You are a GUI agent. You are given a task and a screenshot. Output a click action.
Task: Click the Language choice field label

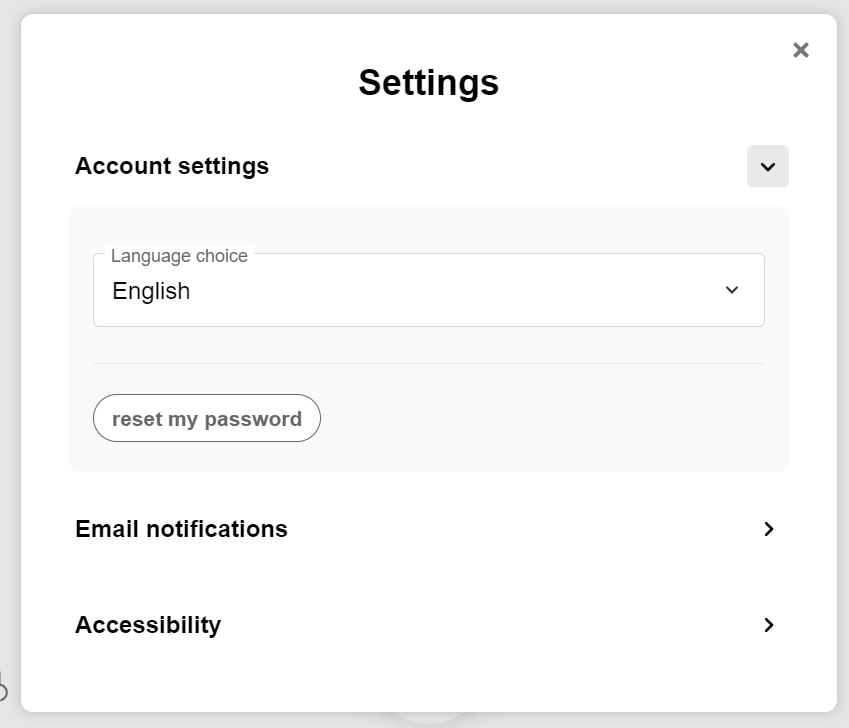179,256
